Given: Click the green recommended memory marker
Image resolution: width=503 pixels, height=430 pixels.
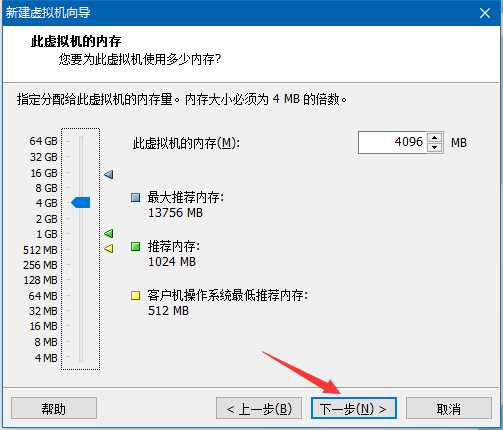Looking at the screenshot, I should coord(109,233).
